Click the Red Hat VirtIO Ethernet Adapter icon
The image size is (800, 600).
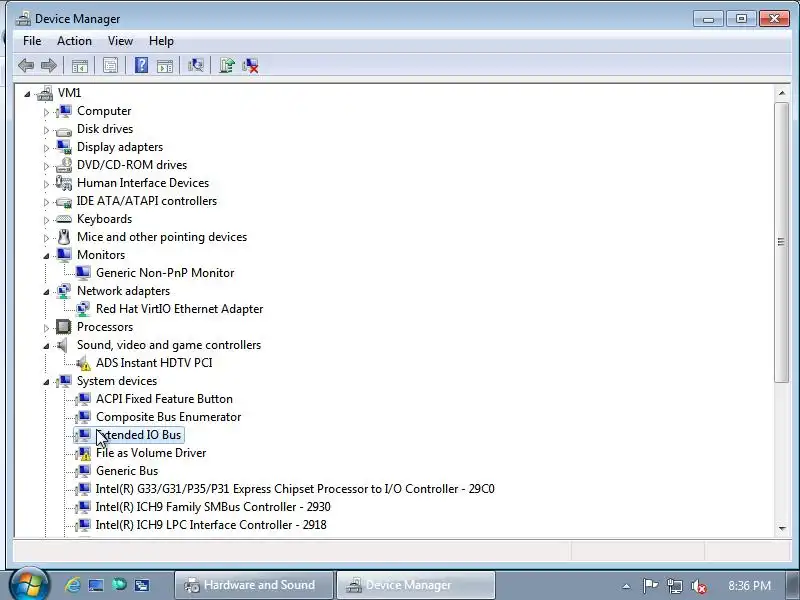point(83,309)
